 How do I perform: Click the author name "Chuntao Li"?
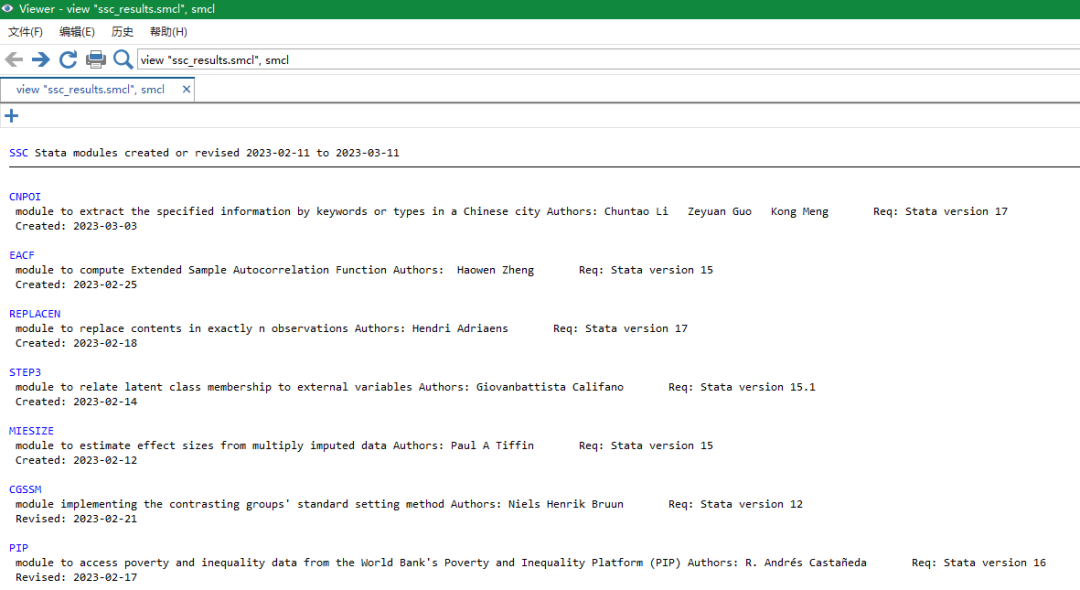(x=636, y=211)
